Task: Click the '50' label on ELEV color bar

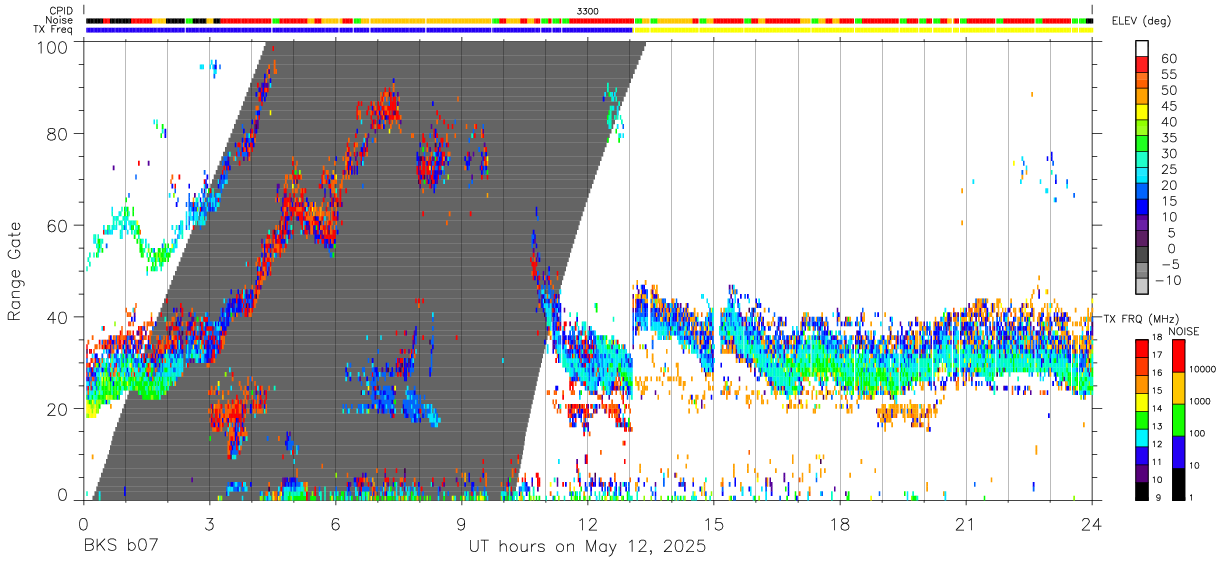Action: click(x=1167, y=90)
